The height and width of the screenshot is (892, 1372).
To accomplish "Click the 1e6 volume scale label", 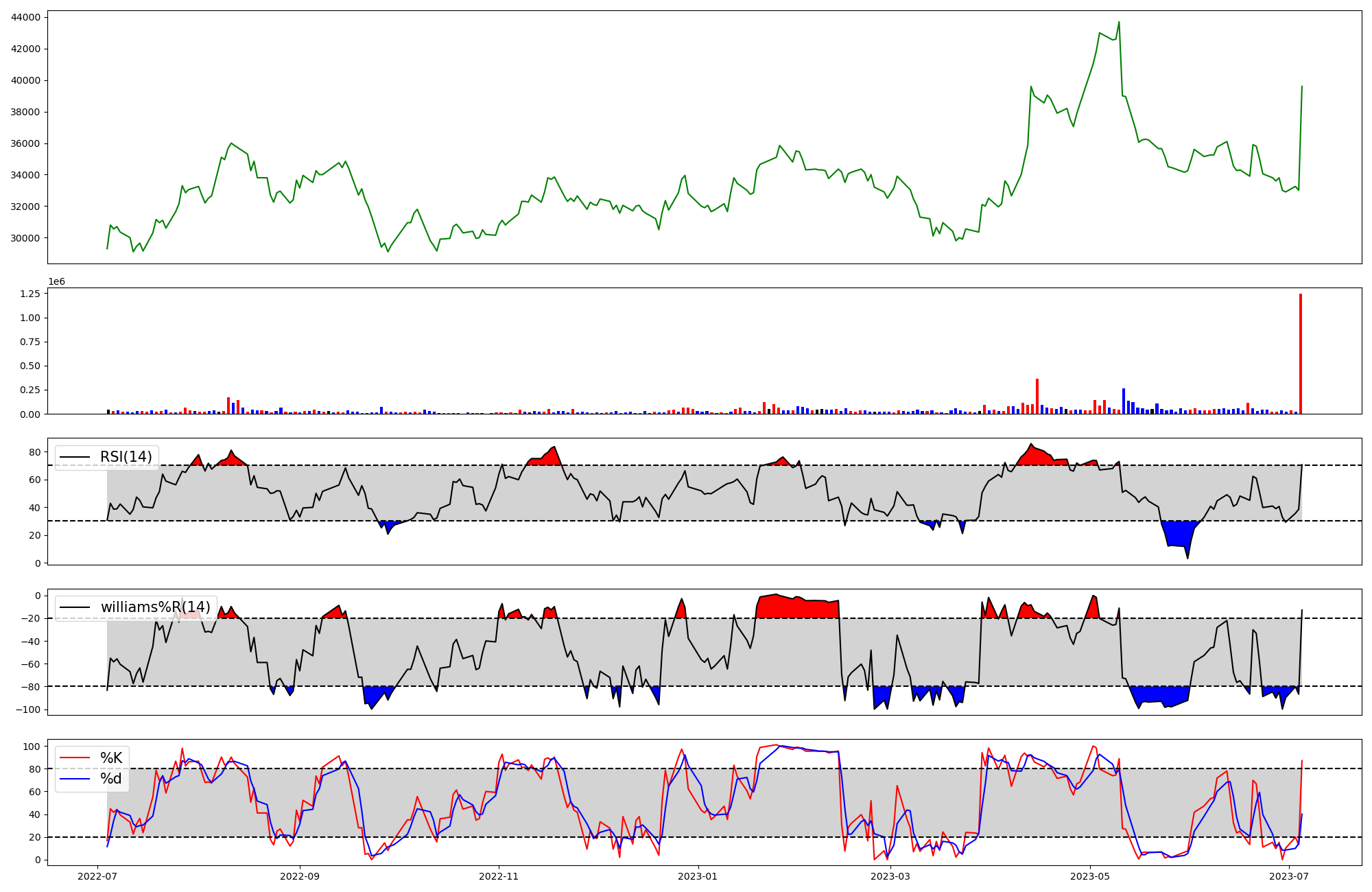I will pos(56,281).
